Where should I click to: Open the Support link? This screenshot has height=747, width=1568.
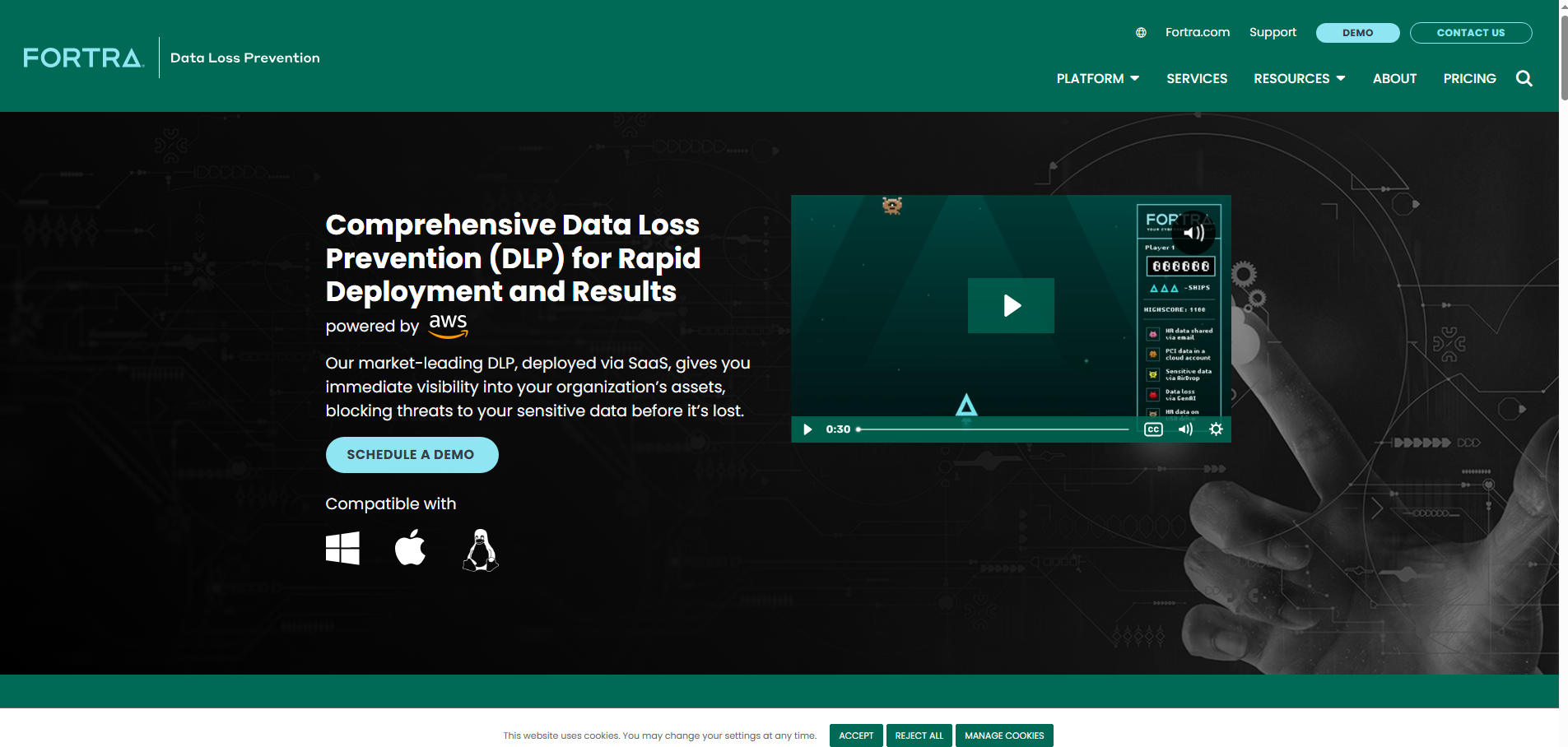point(1273,32)
